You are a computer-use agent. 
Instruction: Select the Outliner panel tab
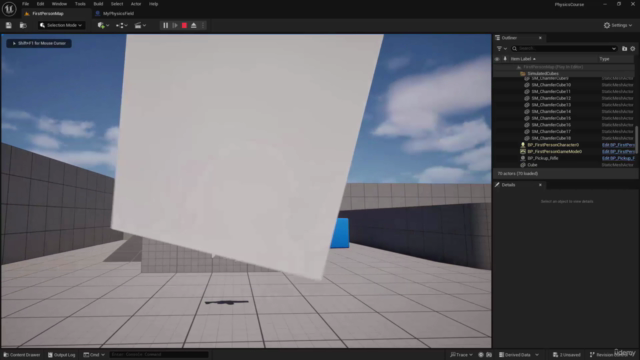(509, 38)
